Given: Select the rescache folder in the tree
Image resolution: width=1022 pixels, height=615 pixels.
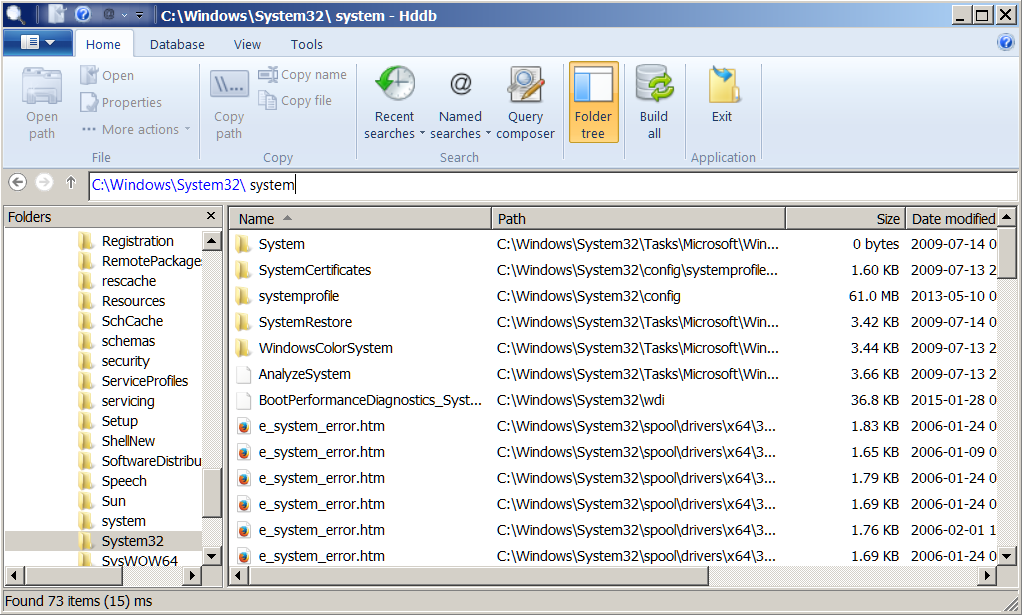Looking at the screenshot, I should 128,281.
